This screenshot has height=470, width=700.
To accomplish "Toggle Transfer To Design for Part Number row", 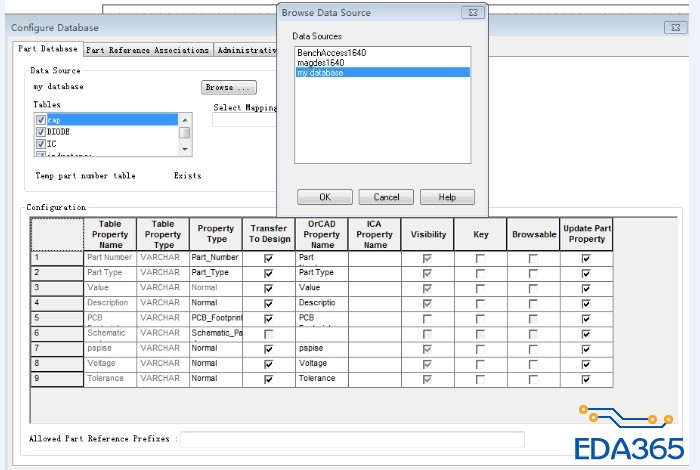I will [x=268, y=258].
